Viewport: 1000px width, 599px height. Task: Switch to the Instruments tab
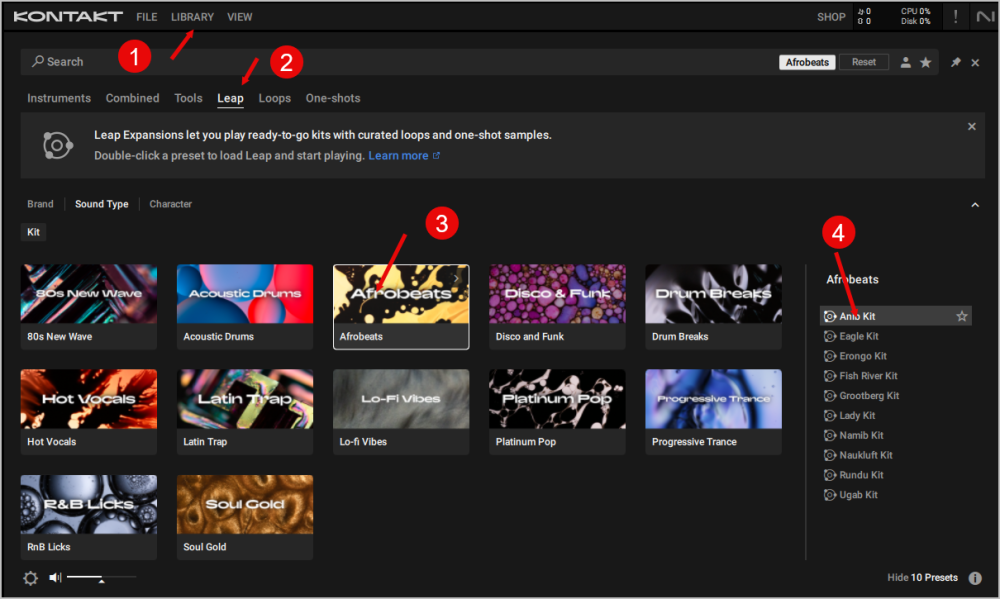59,98
